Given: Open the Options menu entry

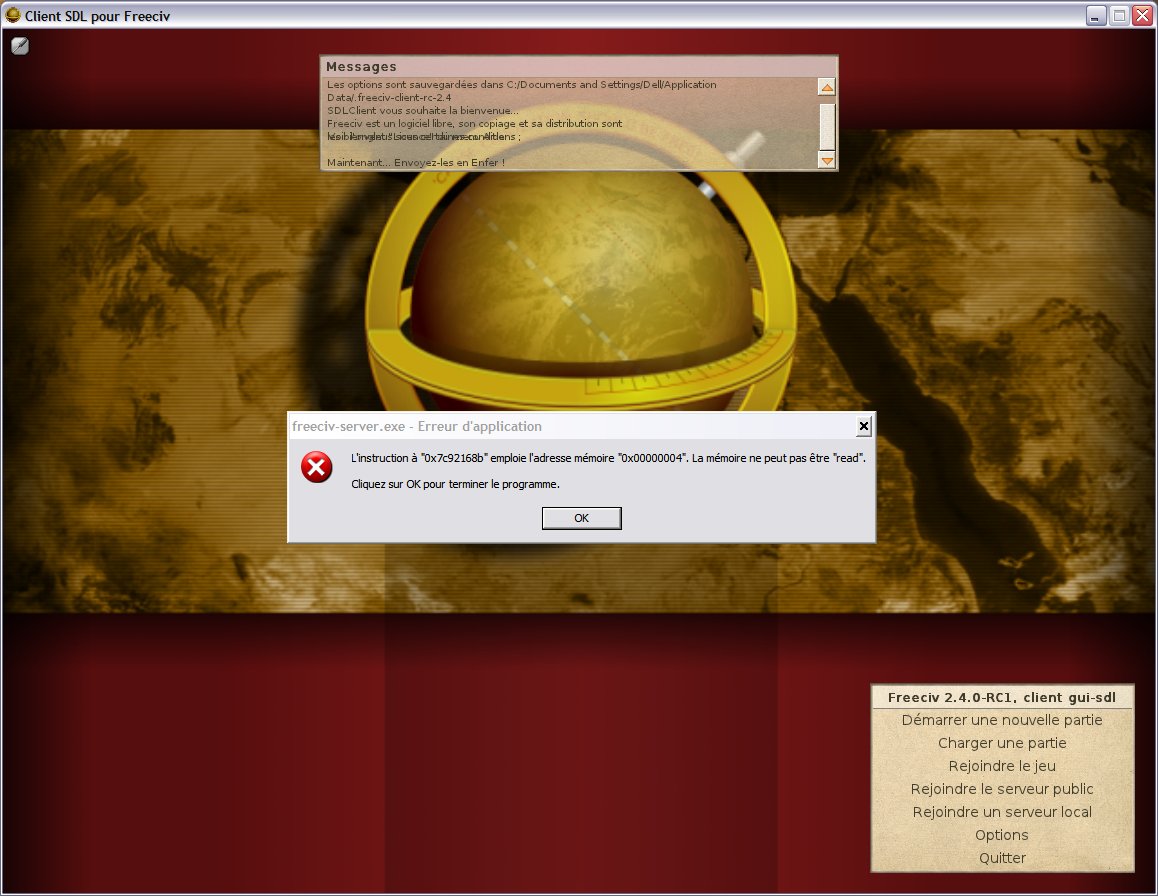Looking at the screenshot, I should coord(1001,835).
